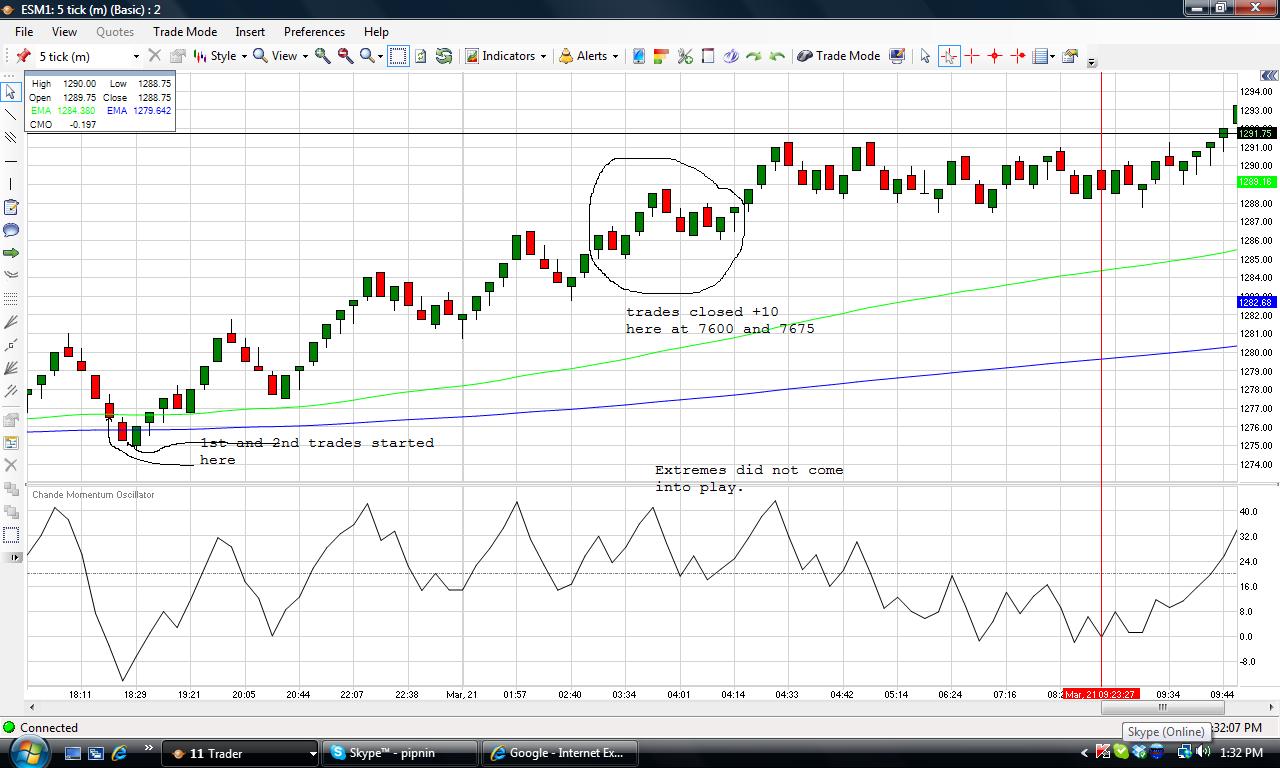Select the trend line drawing tool

click(11, 114)
